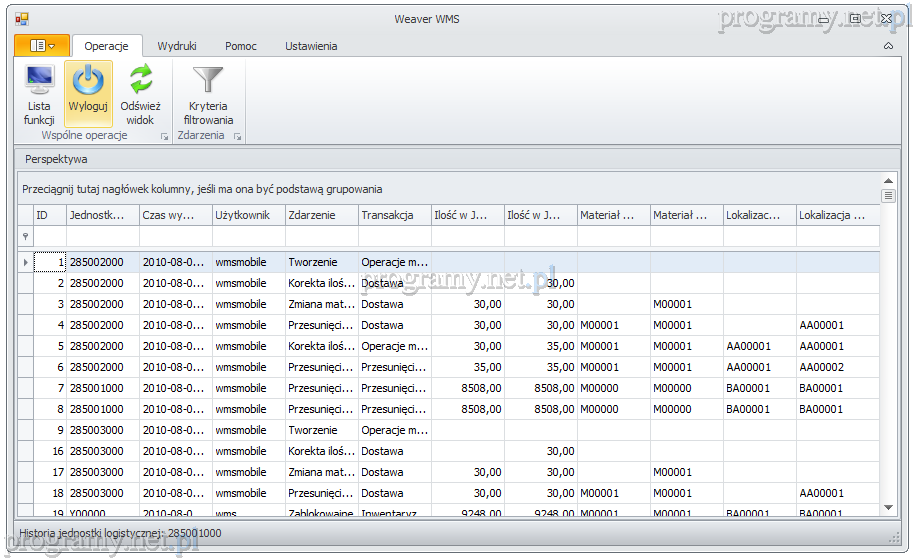The height and width of the screenshot is (558, 914).
Task: Refresh the view with Odśwież widok
Action: point(140,94)
